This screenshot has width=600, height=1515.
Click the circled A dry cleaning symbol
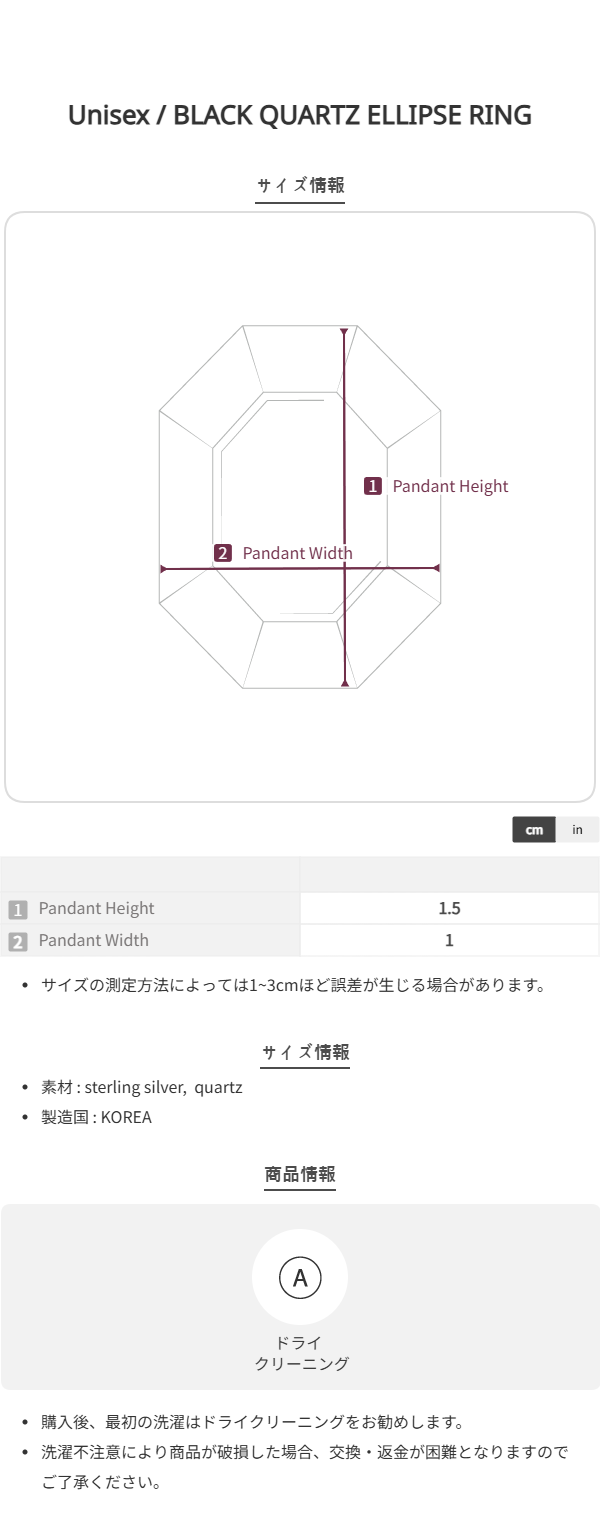click(x=300, y=1276)
